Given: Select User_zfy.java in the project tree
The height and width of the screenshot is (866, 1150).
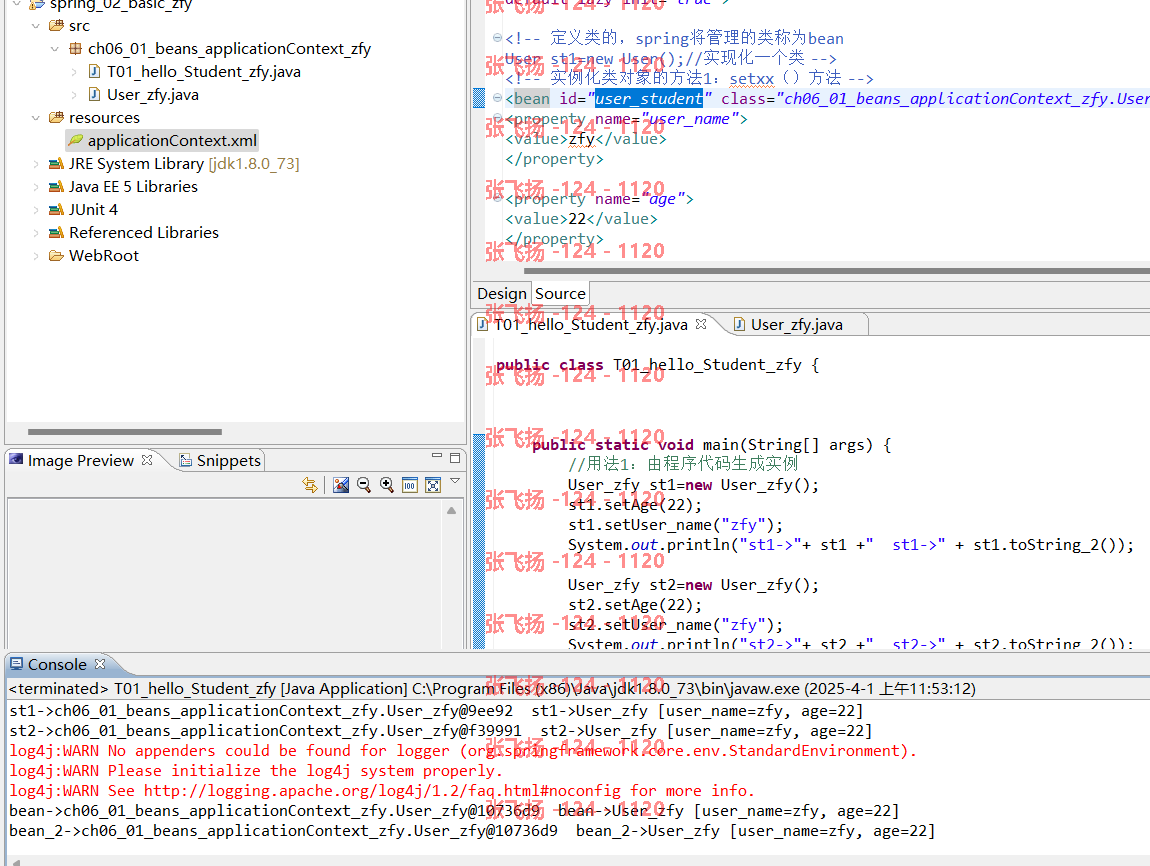Looking at the screenshot, I should (x=153, y=95).
